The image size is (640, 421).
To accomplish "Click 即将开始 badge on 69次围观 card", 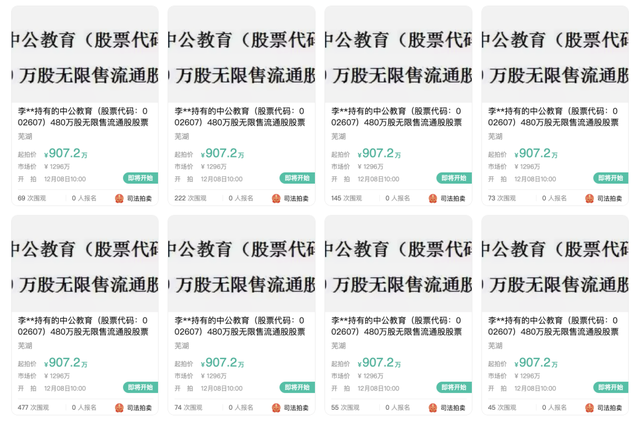I will point(140,178).
